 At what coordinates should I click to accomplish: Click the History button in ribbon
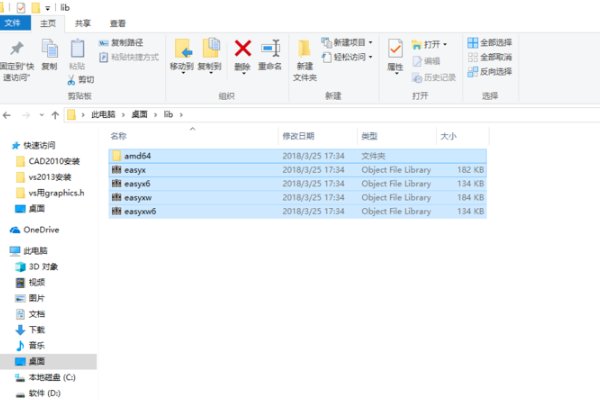tap(434, 78)
